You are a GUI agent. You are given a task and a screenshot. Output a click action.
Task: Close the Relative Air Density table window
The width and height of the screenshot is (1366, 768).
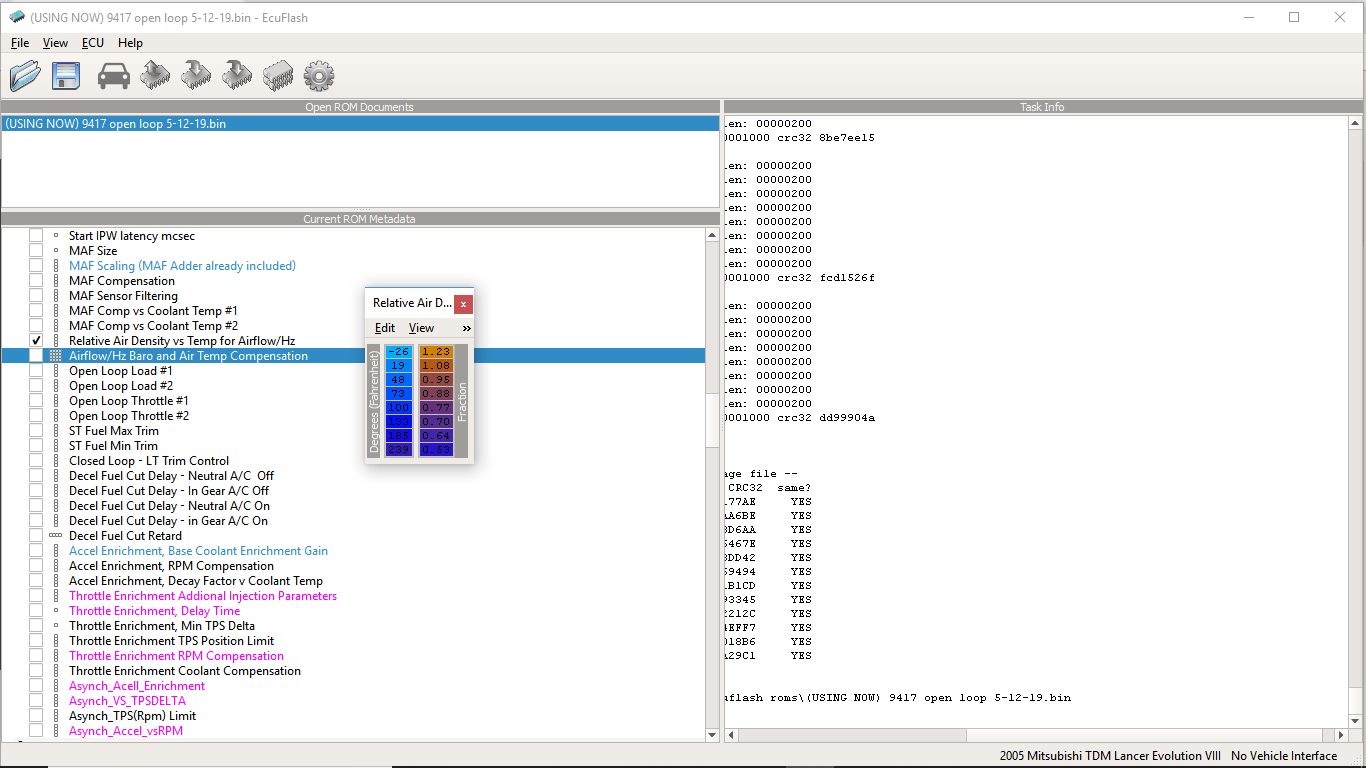[x=463, y=303]
